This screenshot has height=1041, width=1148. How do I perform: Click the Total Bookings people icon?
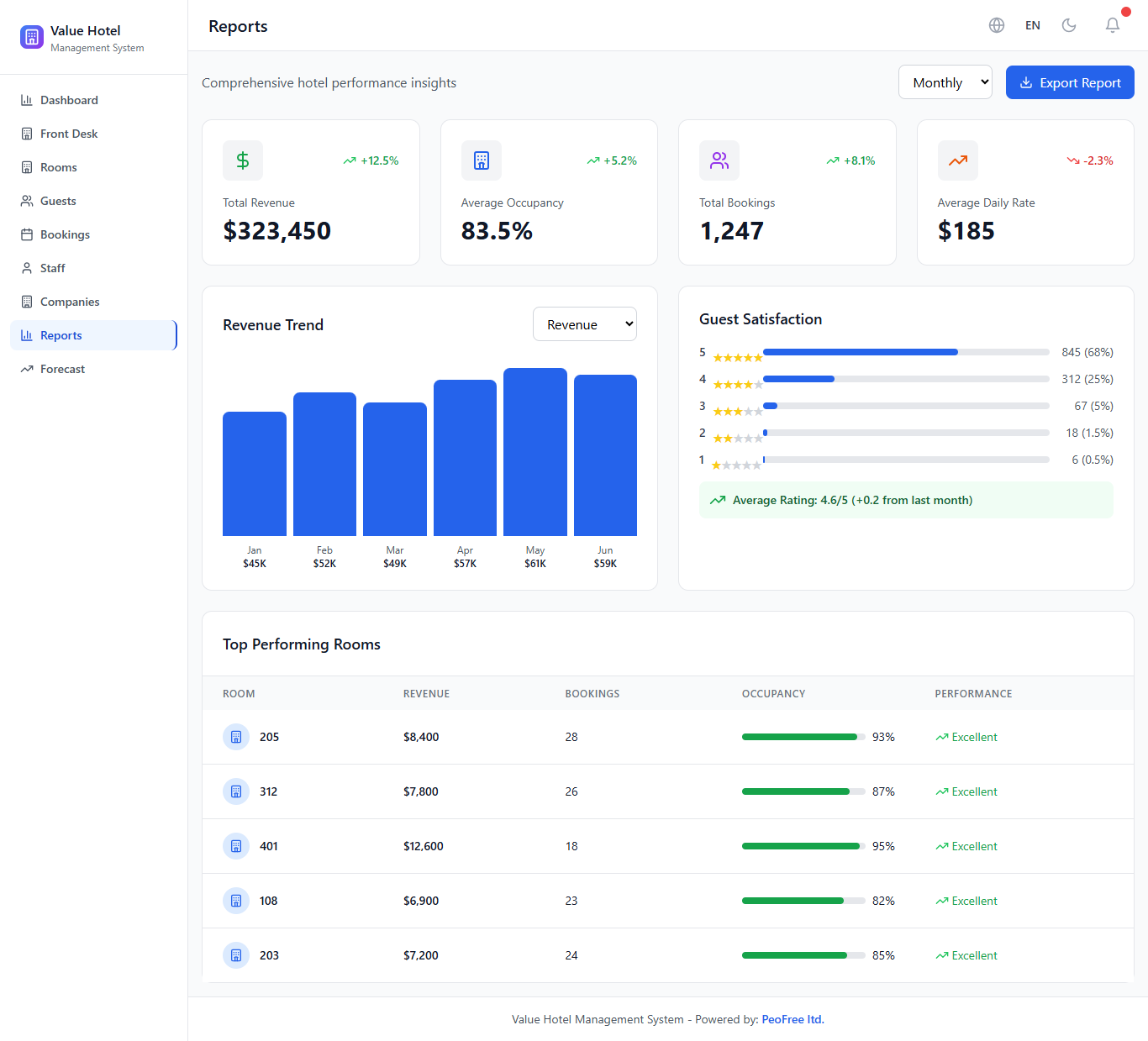pyautogui.click(x=719, y=160)
